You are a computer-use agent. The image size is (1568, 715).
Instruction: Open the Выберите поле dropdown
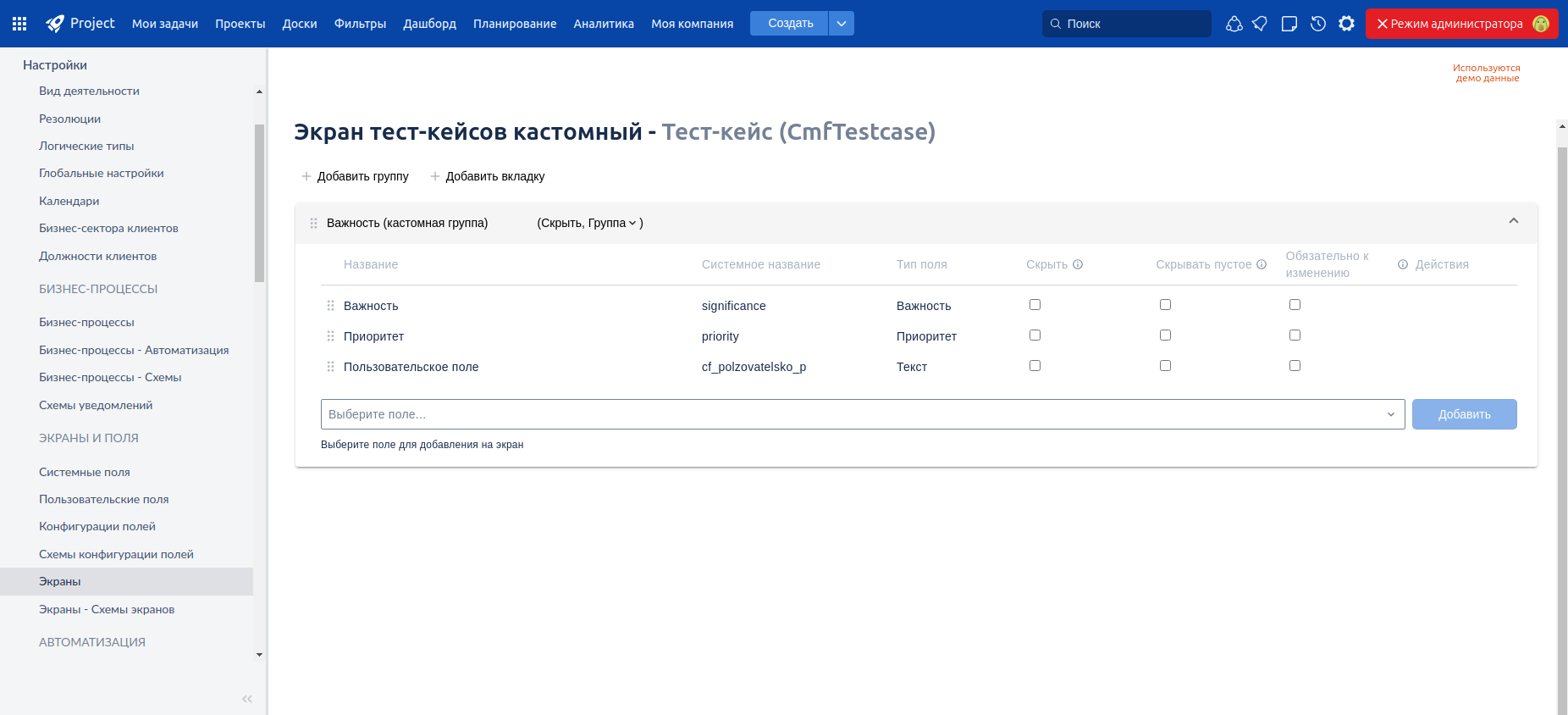pos(862,414)
